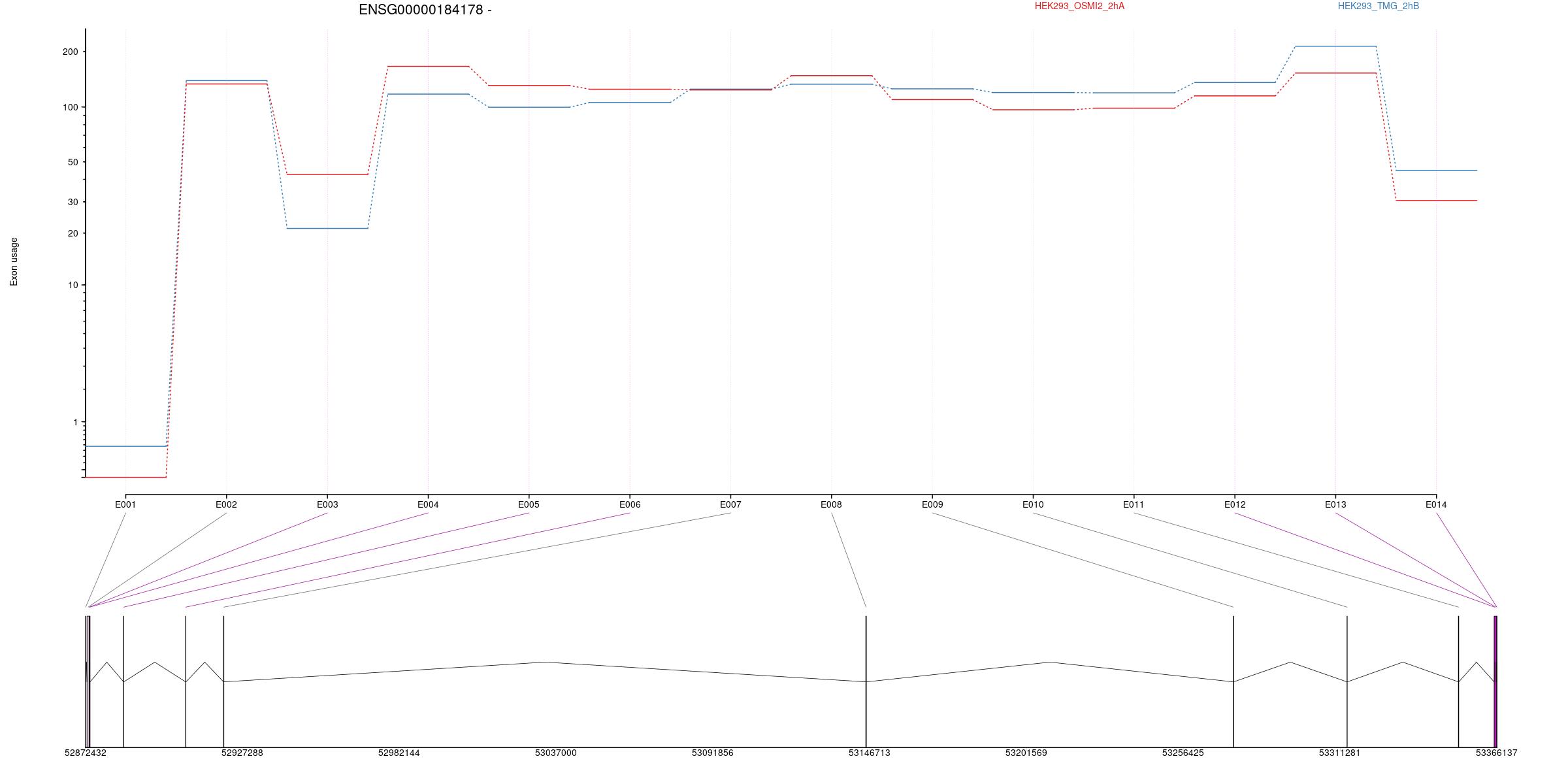Click y-axis tick value 20

pyautogui.click(x=73, y=233)
